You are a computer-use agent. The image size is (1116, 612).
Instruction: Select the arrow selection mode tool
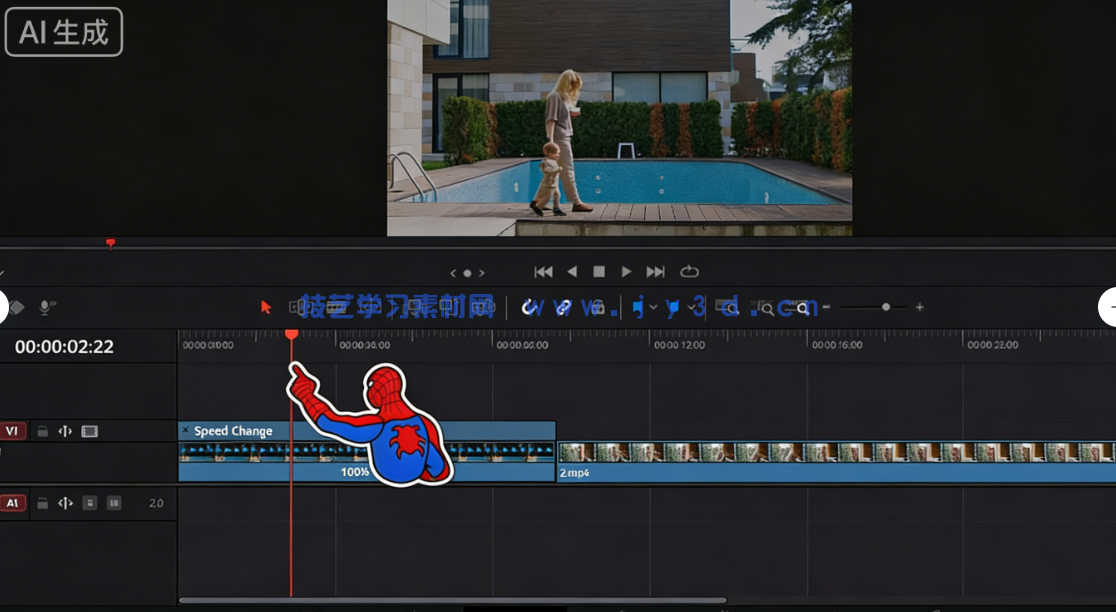point(265,307)
